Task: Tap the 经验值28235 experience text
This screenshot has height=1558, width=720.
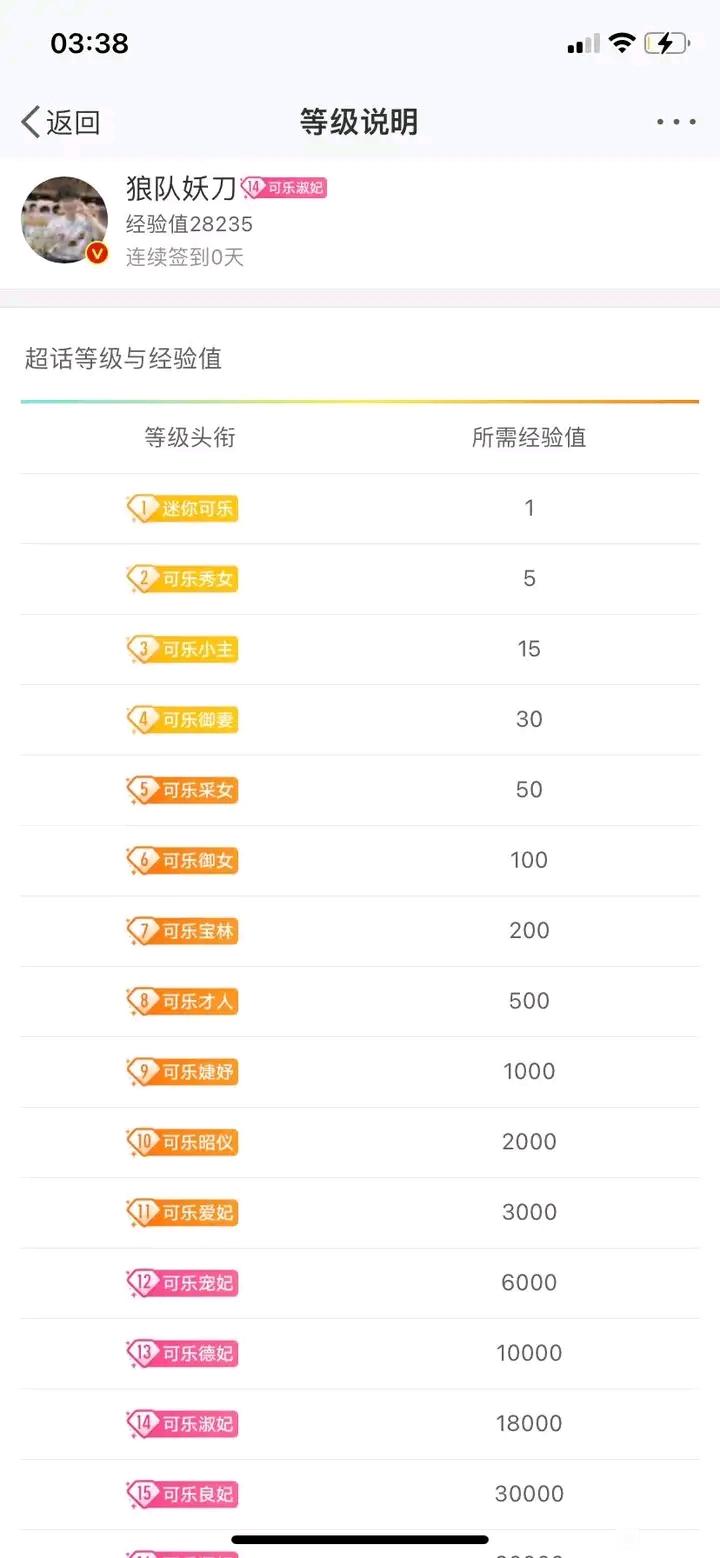Action: pos(189,224)
